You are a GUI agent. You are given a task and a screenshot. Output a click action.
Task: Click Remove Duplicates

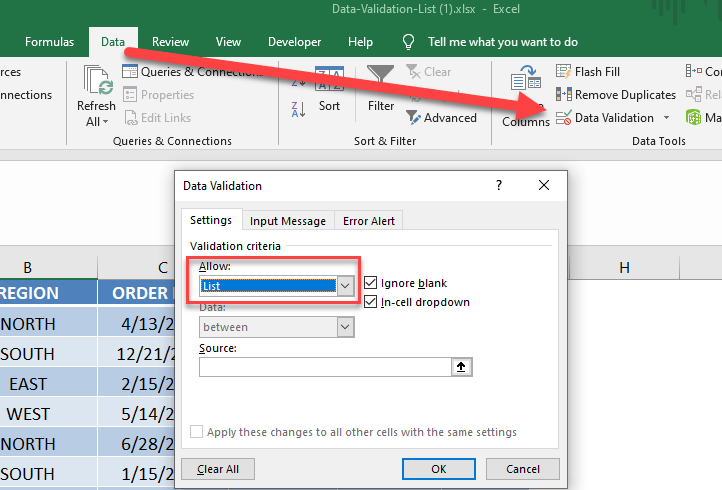616,95
